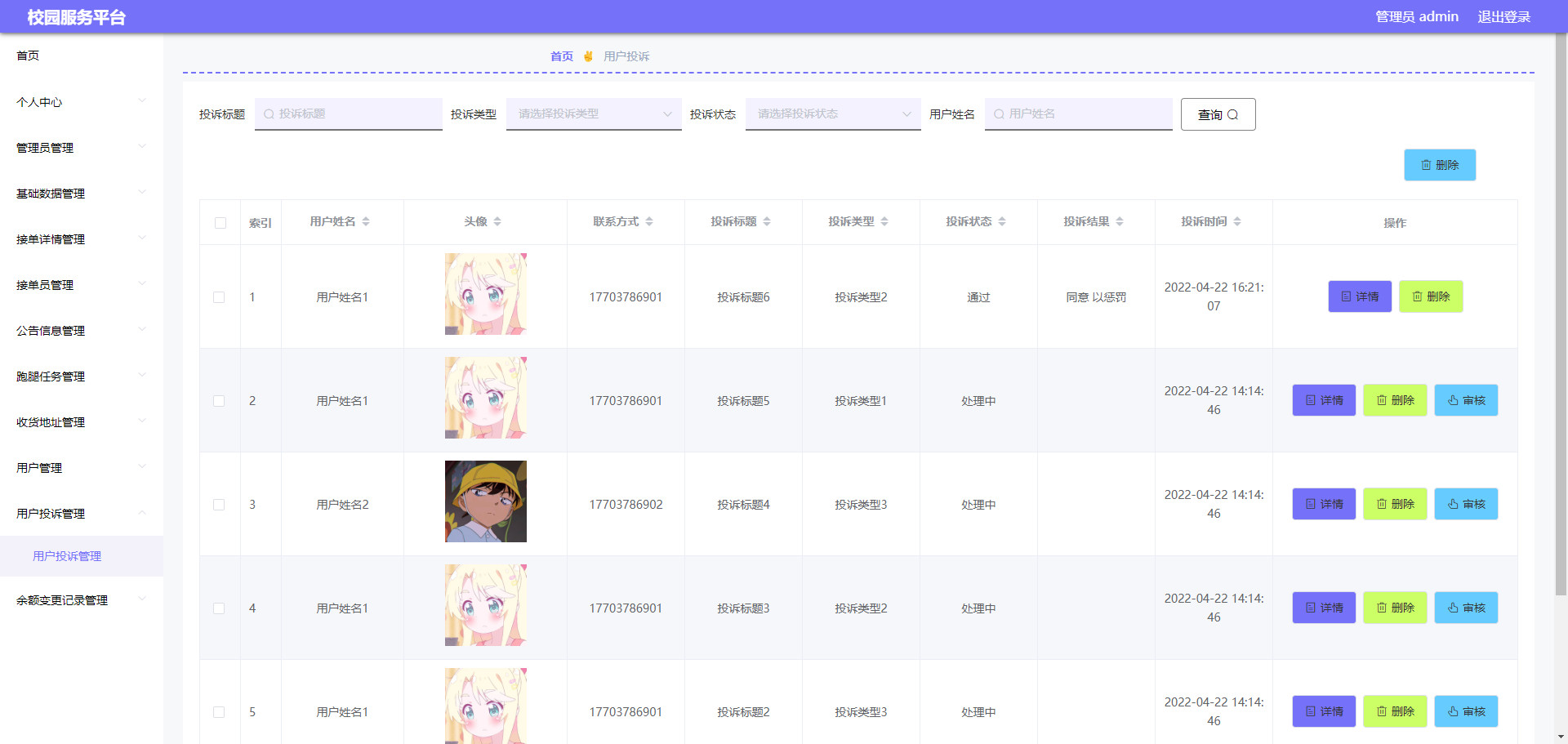The image size is (1568, 744).
Task: Collapse the 用户投诉管理 parent menu
Action: (x=82, y=514)
